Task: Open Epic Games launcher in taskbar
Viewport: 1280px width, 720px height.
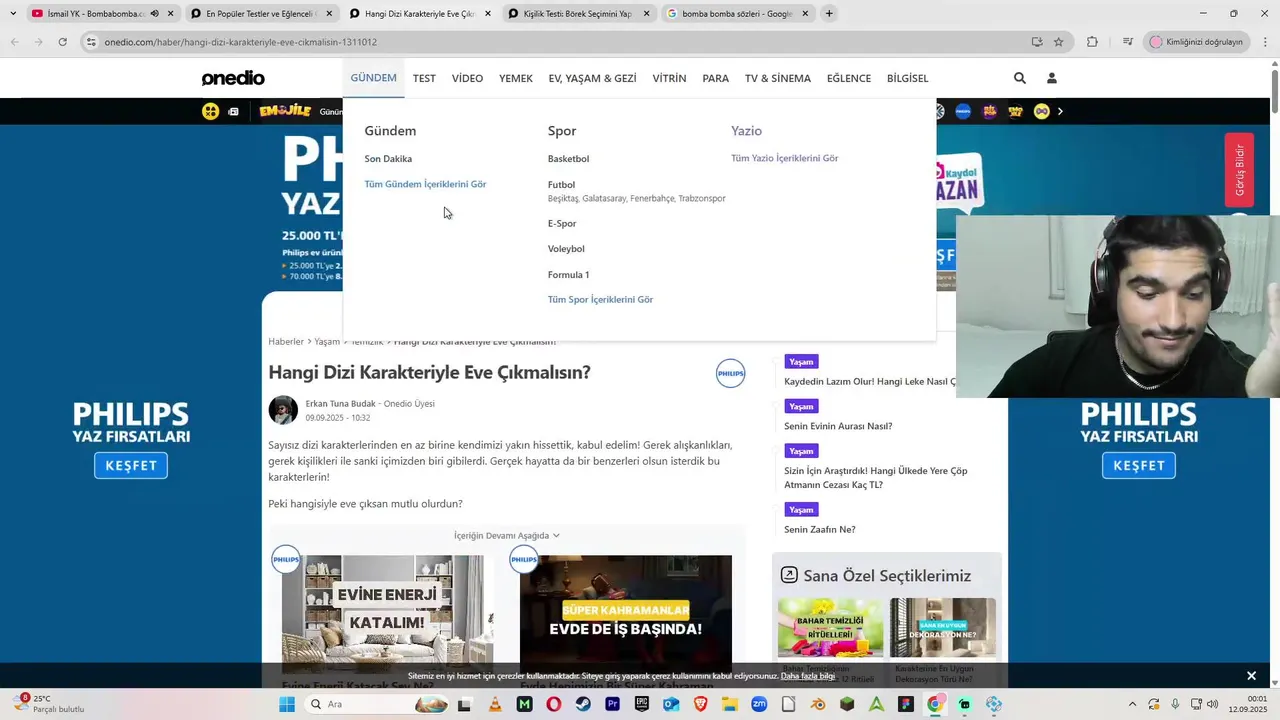Action: tap(642, 704)
